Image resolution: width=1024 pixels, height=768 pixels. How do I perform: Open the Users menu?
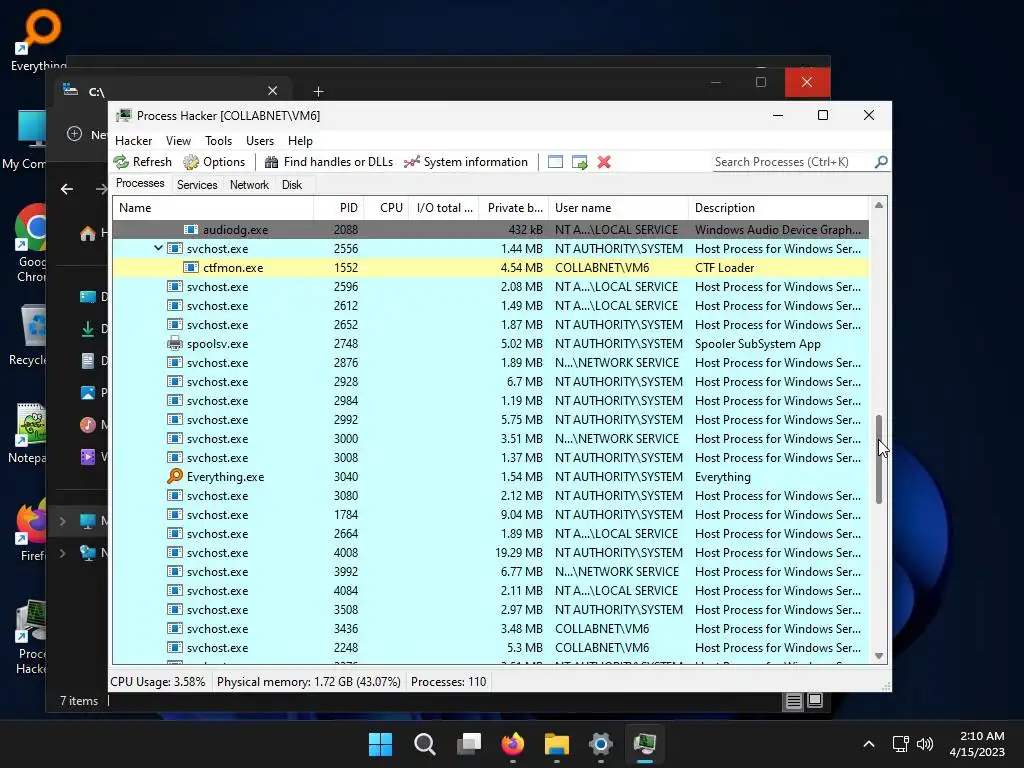point(260,141)
